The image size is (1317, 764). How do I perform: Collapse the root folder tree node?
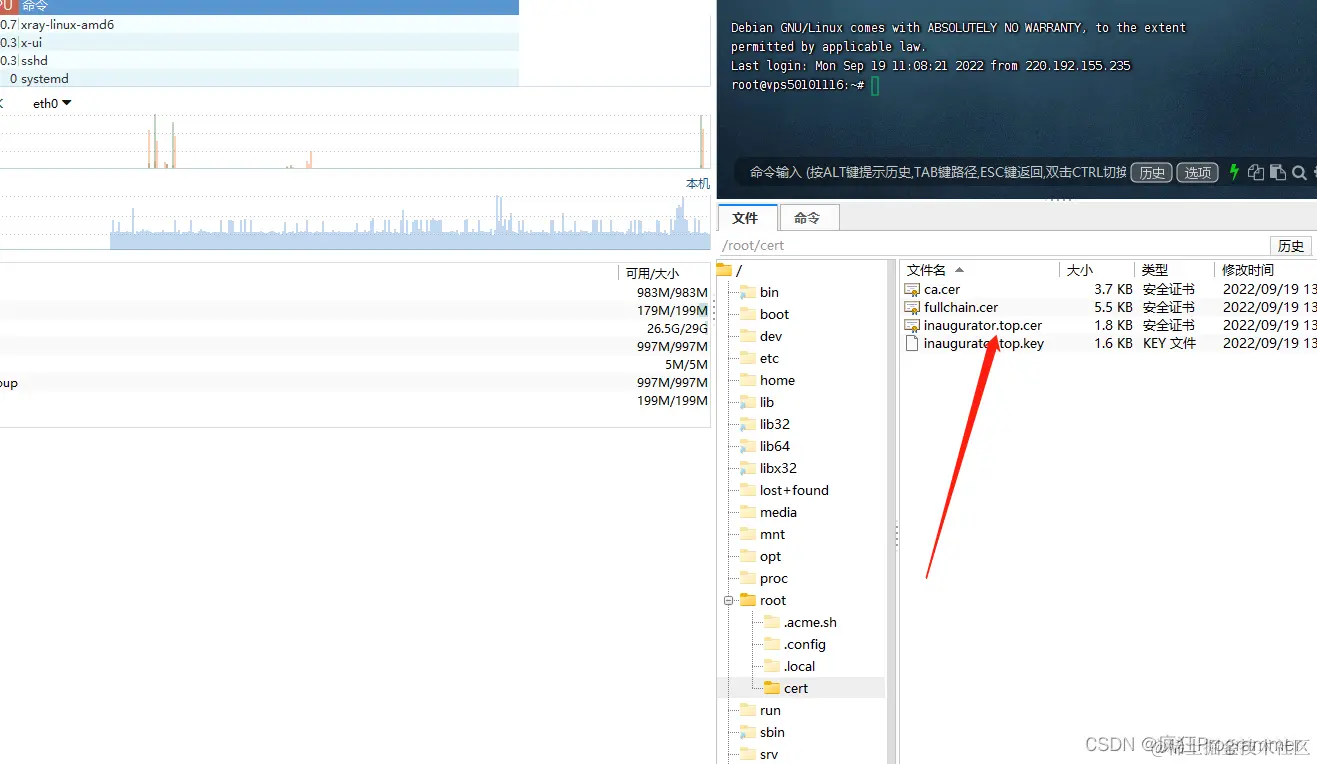(731, 600)
